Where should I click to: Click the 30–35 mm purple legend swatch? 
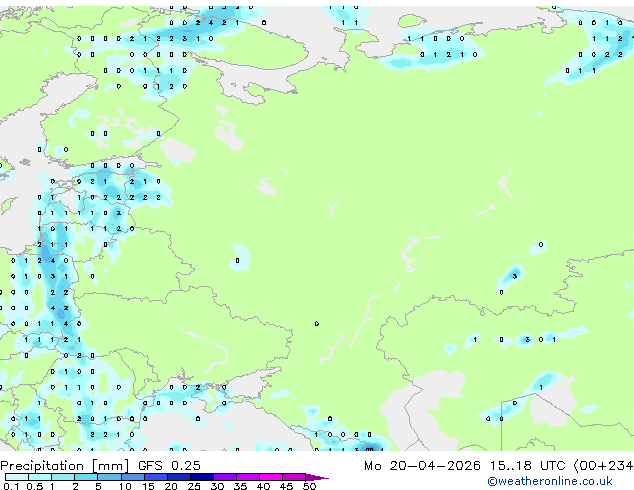(x=224, y=477)
